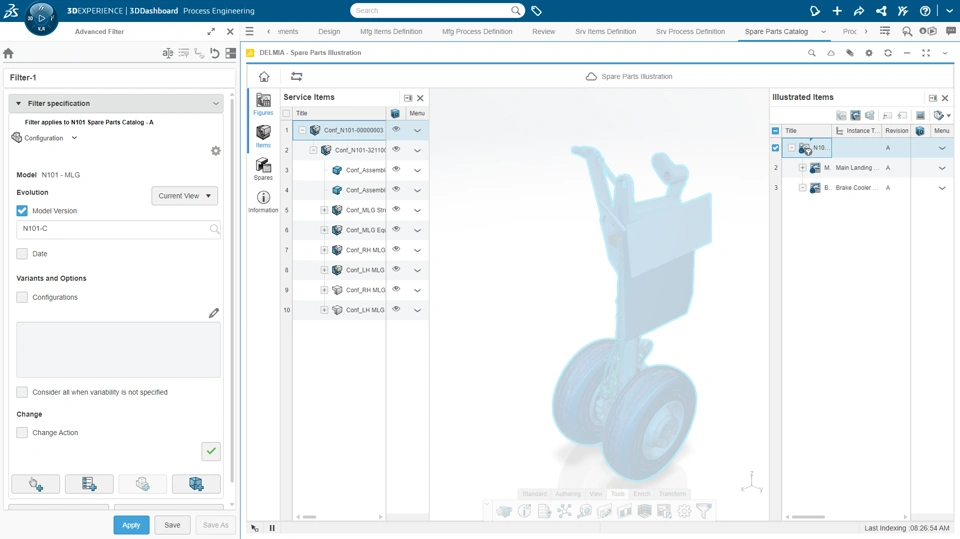Click the Illustrated Items horizontal scrollbar

(x=808, y=517)
